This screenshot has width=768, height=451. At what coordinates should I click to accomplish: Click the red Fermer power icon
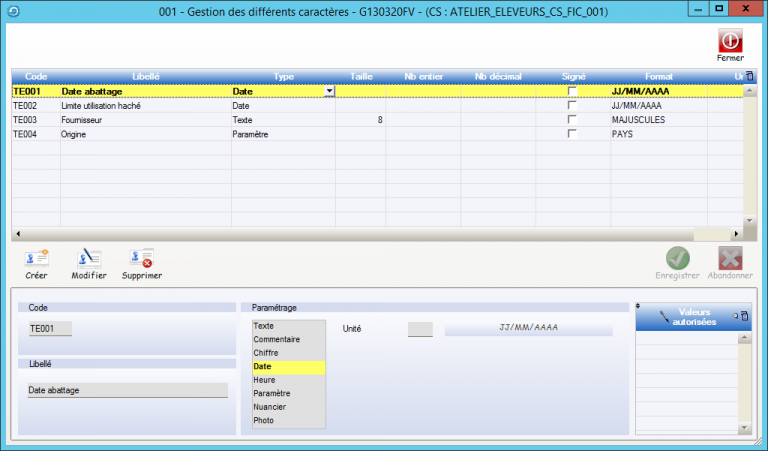[730, 40]
